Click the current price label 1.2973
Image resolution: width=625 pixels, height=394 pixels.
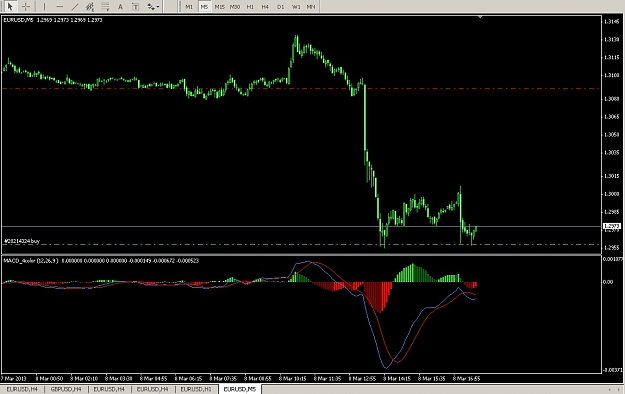(x=612, y=227)
